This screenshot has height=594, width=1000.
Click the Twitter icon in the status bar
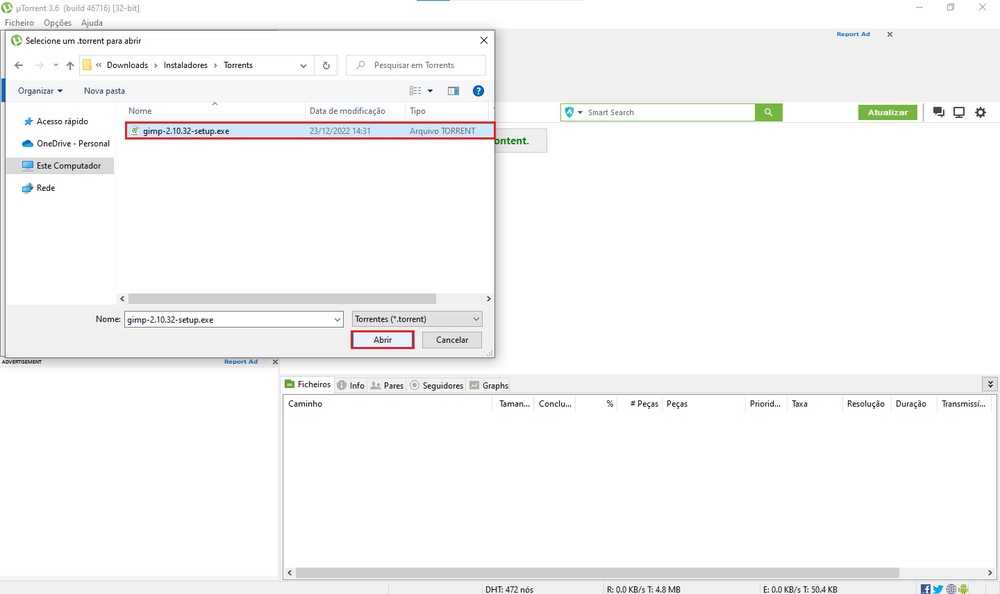point(938,588)
